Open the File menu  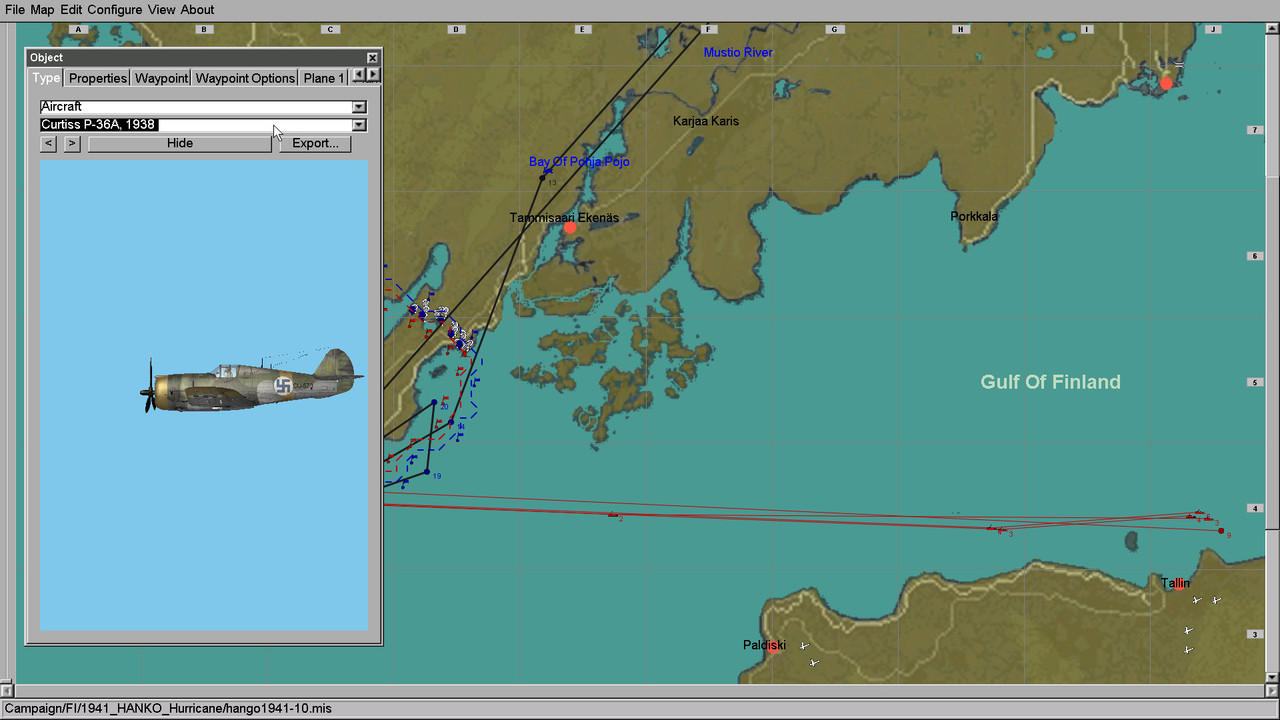click(x=15, y=10)
